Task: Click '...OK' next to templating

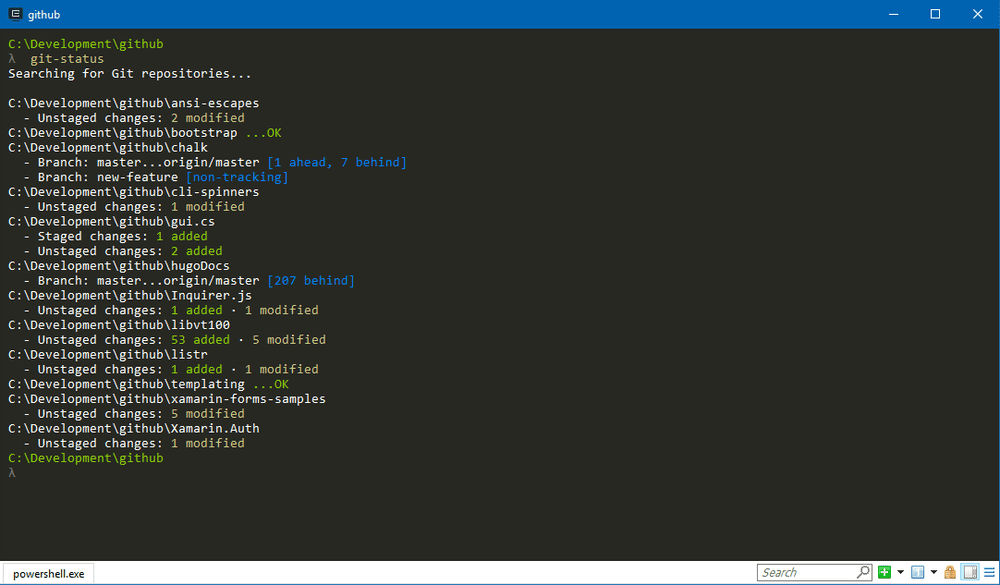Action: pyautogui.click(x=270, y=384)
